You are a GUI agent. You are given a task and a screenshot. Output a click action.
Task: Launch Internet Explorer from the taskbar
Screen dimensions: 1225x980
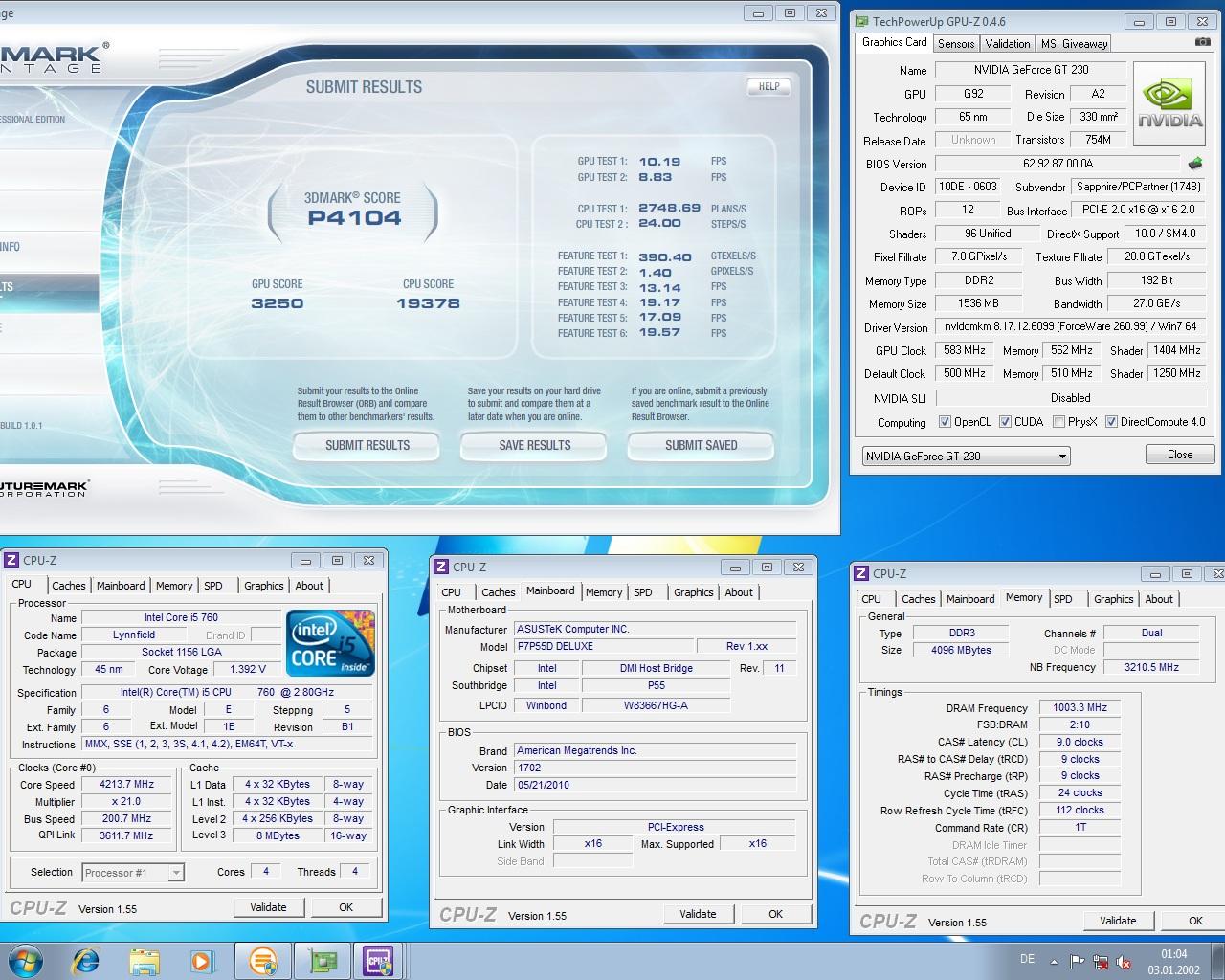(x=86, y=960)
